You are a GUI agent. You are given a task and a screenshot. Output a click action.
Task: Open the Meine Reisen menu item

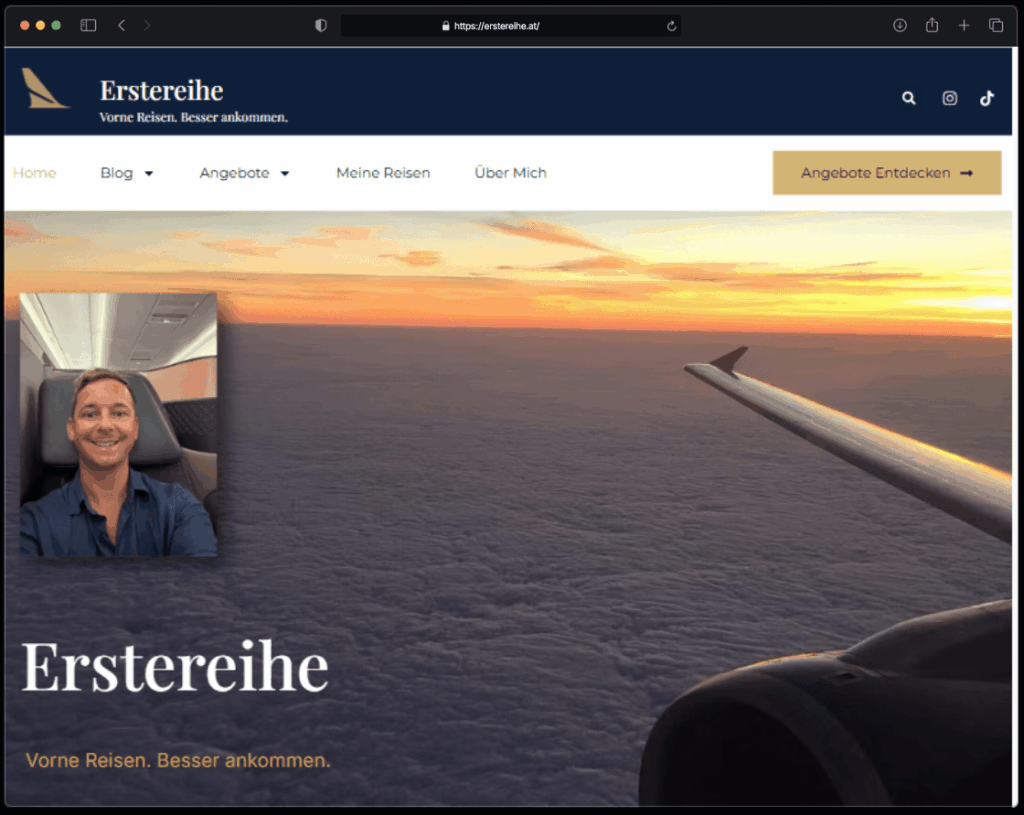coord(383,173)
